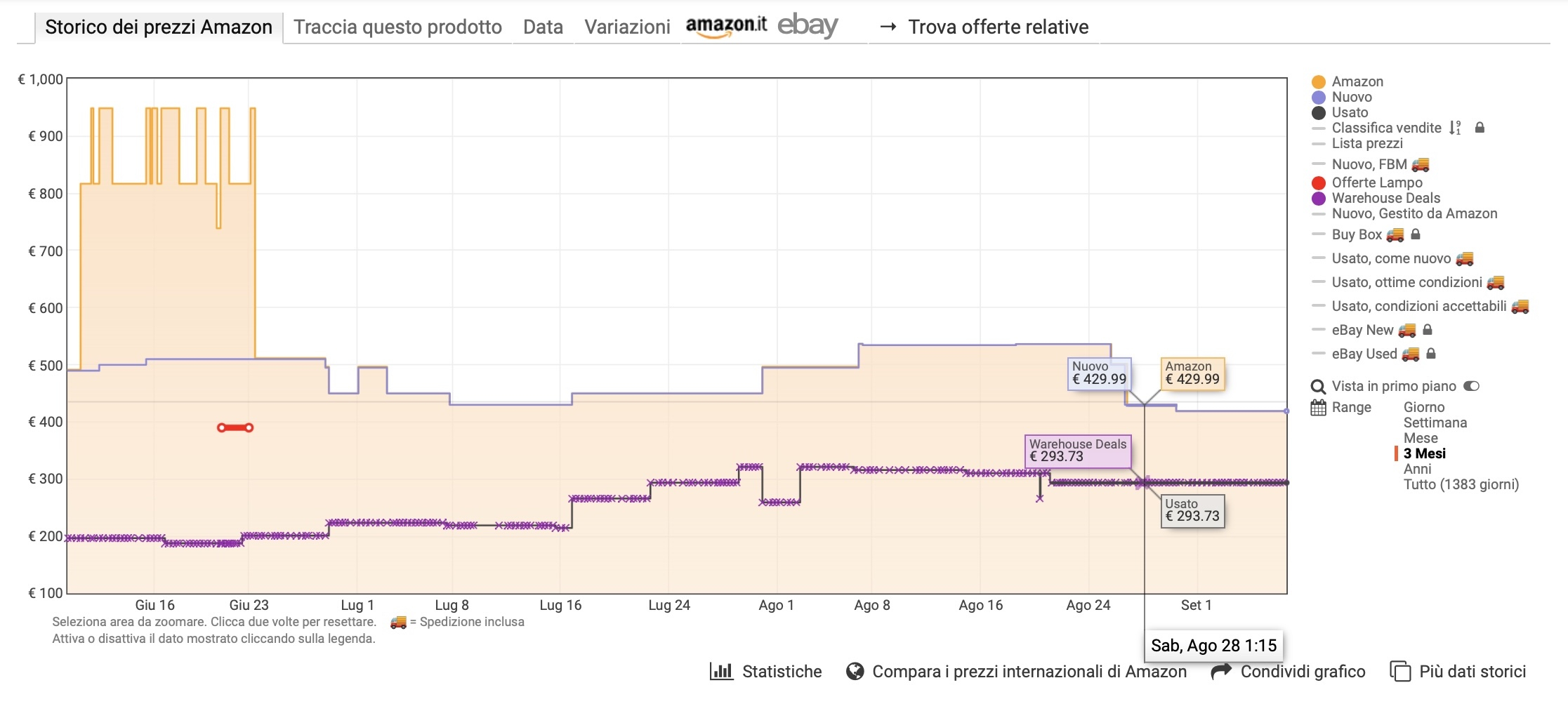Viewport: 1568px width, 711px height.
Task: Select the Settimana range option
Action: point(1435,423)
